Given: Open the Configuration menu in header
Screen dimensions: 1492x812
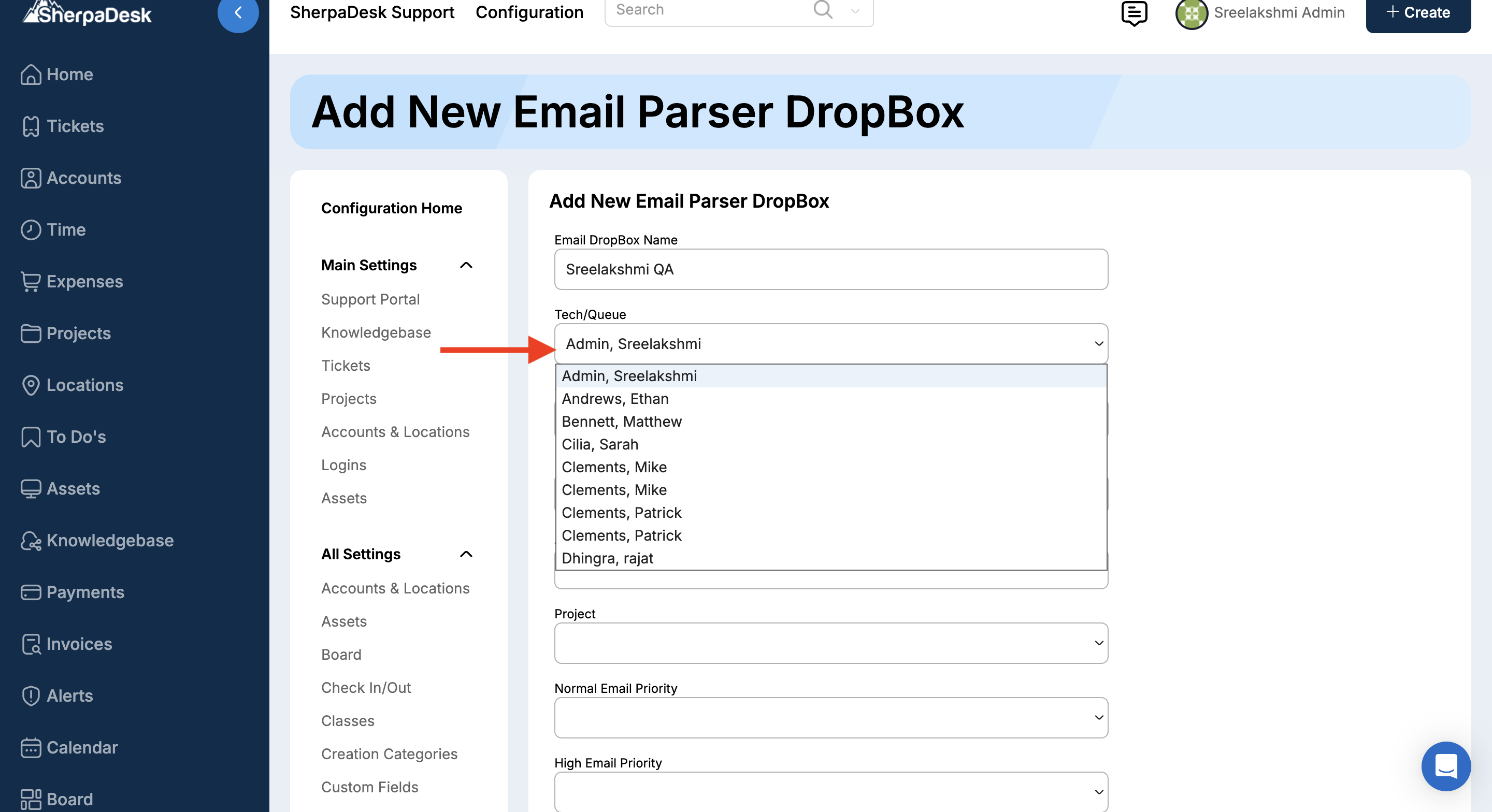Looking at the screenshot, I should pos(529,13).
